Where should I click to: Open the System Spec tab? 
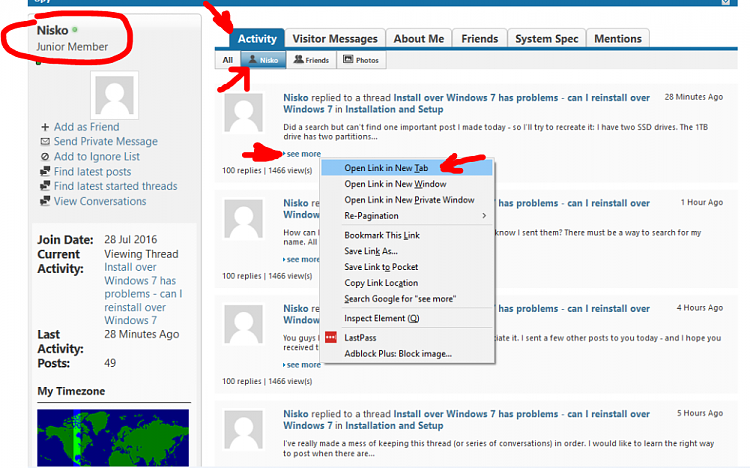[x=546, y=39]
